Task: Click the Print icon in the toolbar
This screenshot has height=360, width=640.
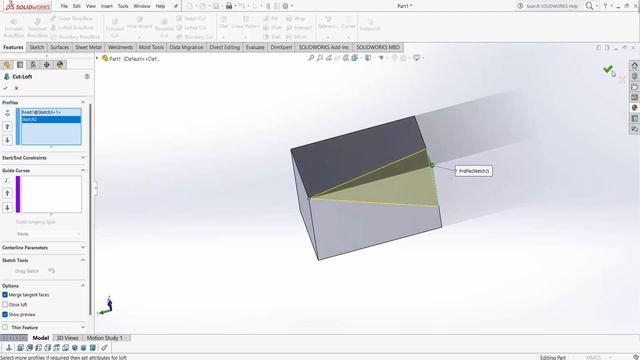Action: pos(229,6)
